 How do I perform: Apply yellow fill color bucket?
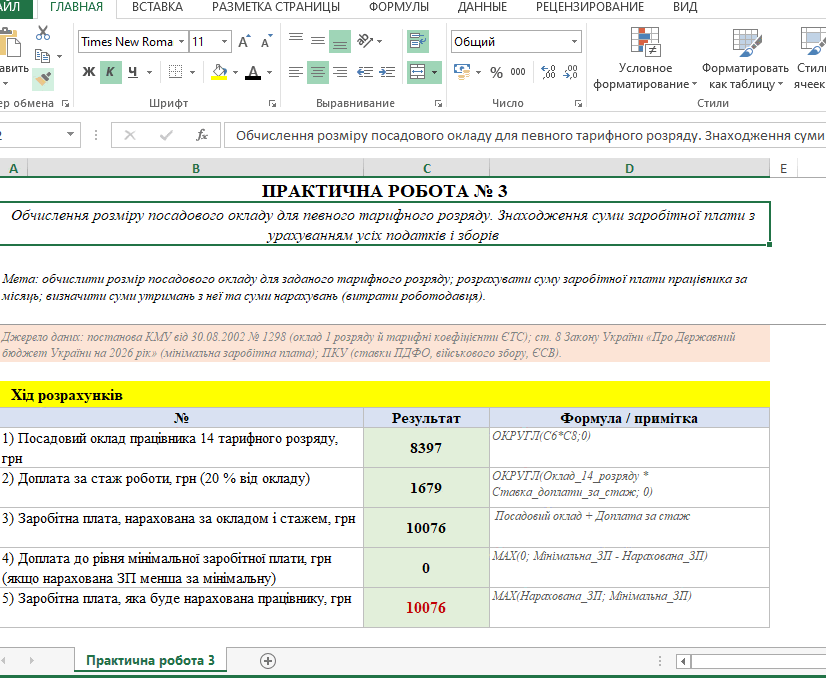pyautogui.click(x=219, y=72)
